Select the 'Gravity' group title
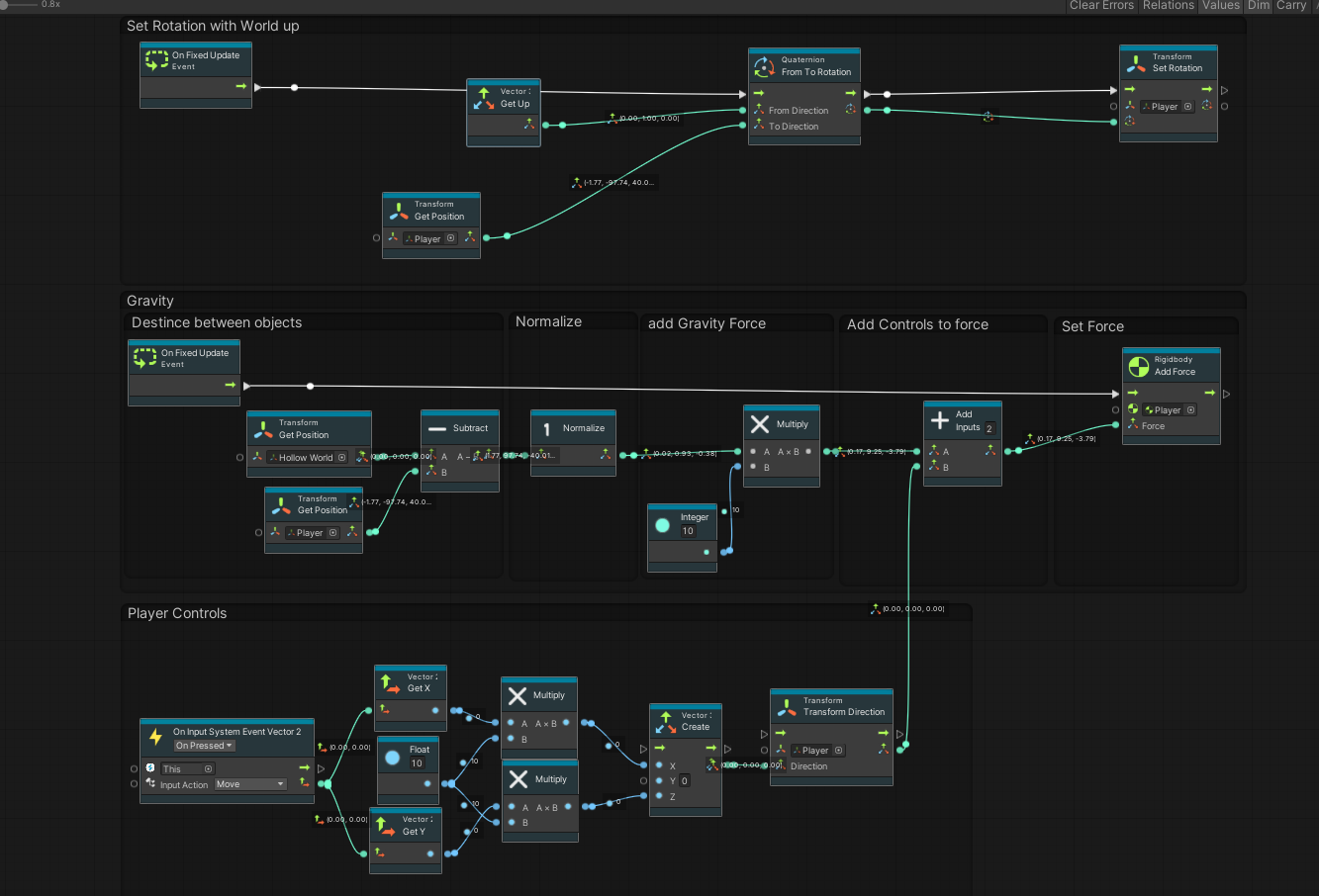Screen dimensions: 1319x896 [150, 301]
